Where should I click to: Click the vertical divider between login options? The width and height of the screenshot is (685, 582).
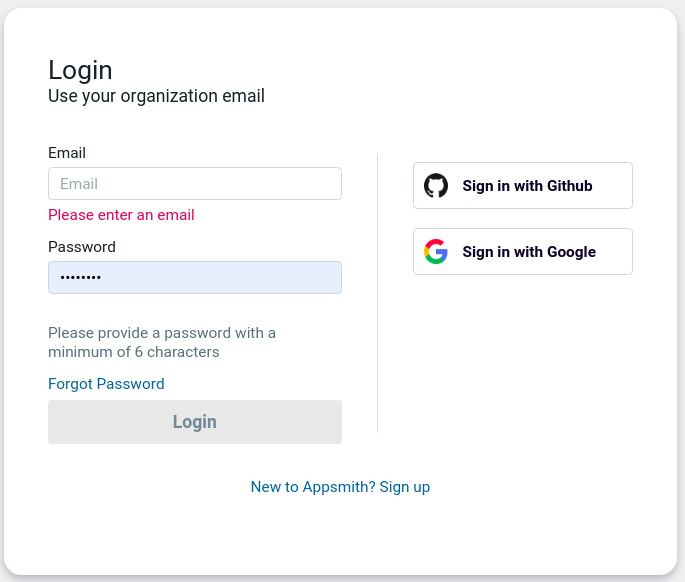coord(377,293)
